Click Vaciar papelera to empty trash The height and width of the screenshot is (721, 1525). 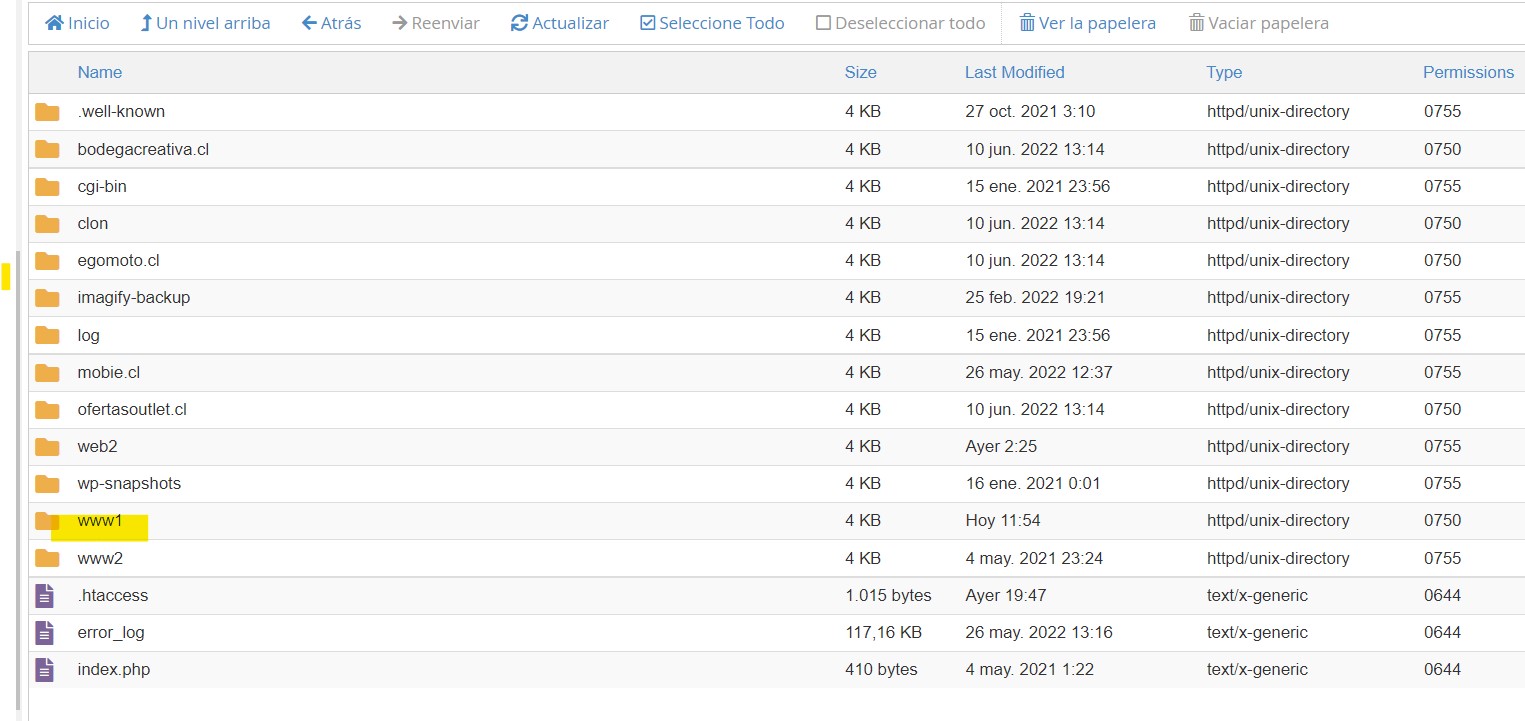point(1259,23)
